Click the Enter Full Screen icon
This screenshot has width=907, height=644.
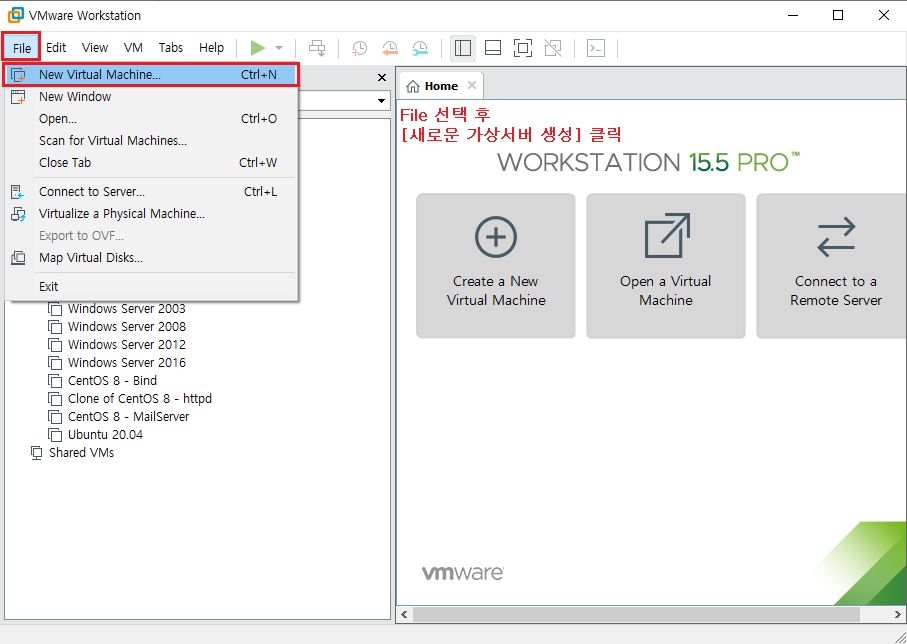[523, 48]
